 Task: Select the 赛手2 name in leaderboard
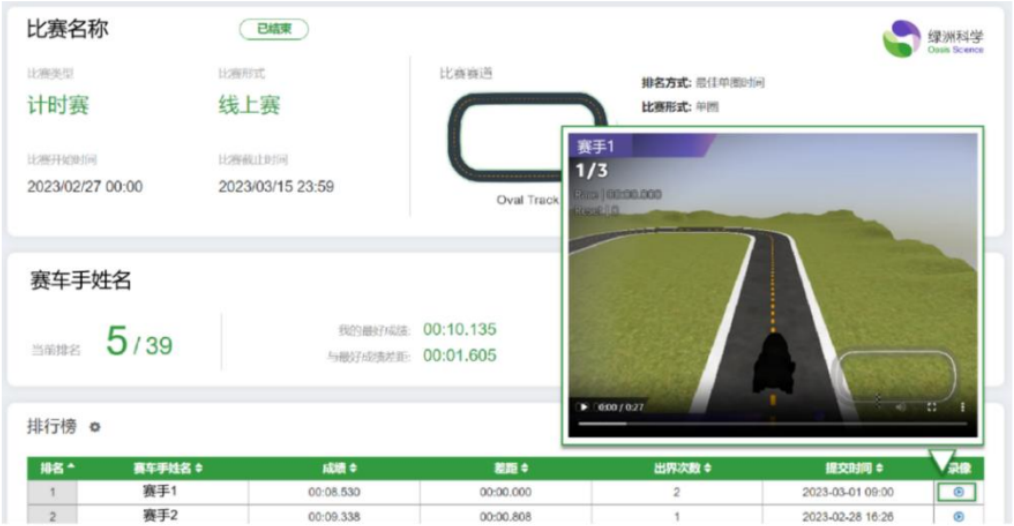tap(160, 516)
